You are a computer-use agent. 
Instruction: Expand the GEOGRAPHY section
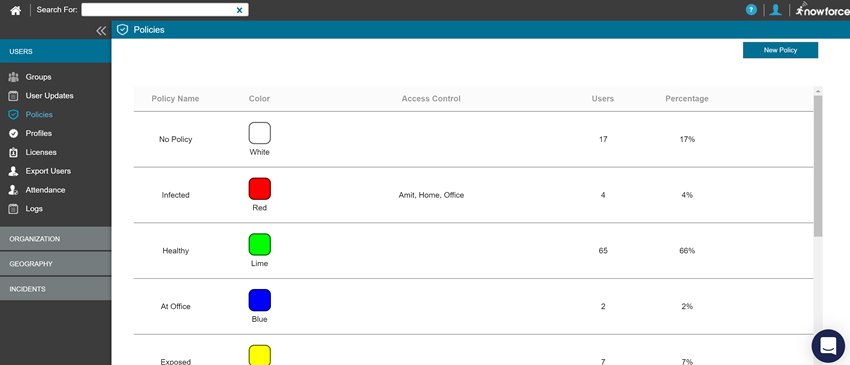coord(55,264)
